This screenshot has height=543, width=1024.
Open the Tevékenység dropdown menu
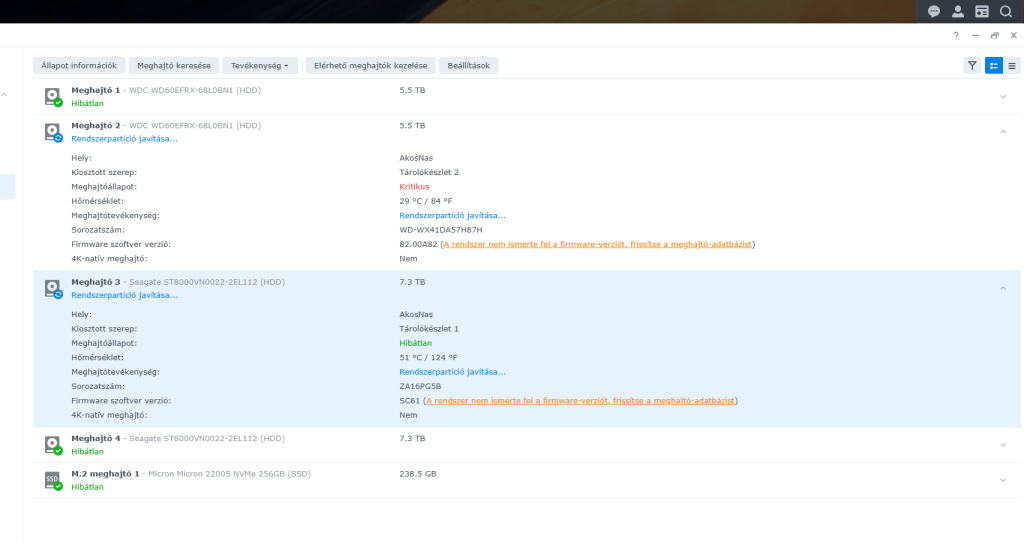click(x=260, y=65)
